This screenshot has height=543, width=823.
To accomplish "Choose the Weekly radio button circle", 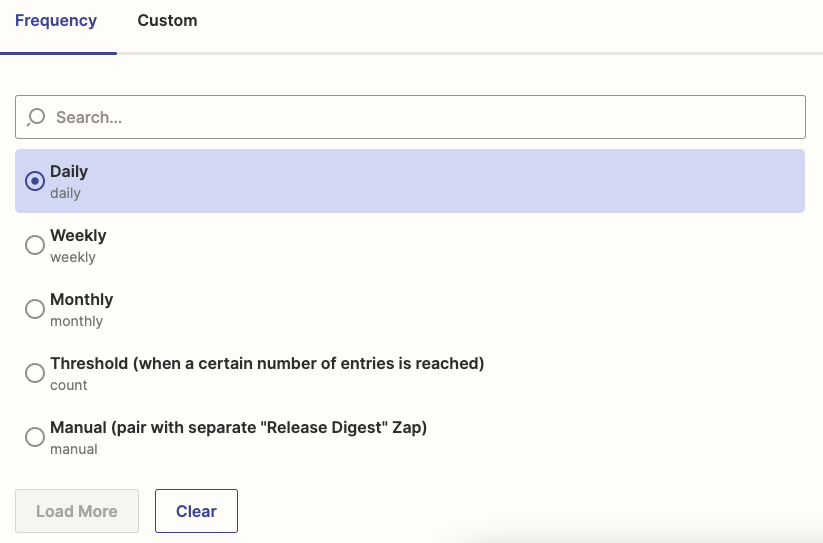I will 35,245.
